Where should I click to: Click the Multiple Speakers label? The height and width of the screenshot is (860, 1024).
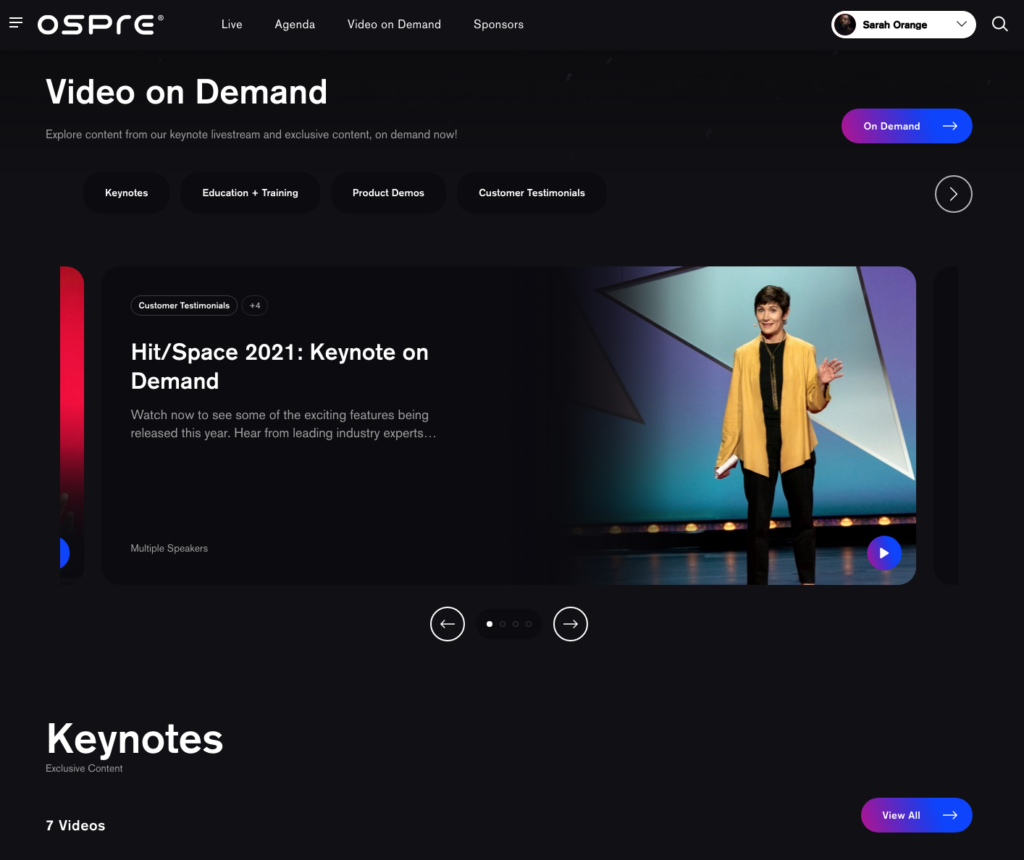pos(169,549)
